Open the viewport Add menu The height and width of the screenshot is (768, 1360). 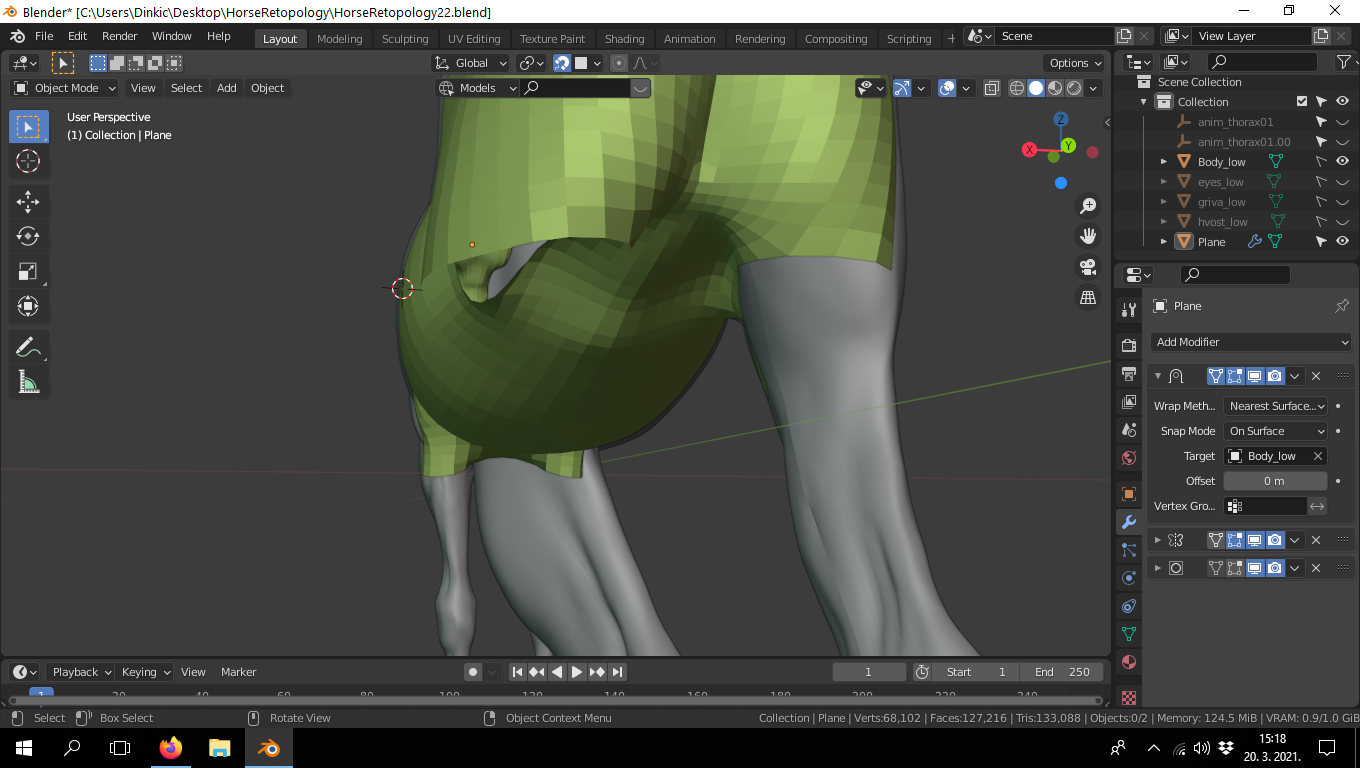tap(227, 88)
